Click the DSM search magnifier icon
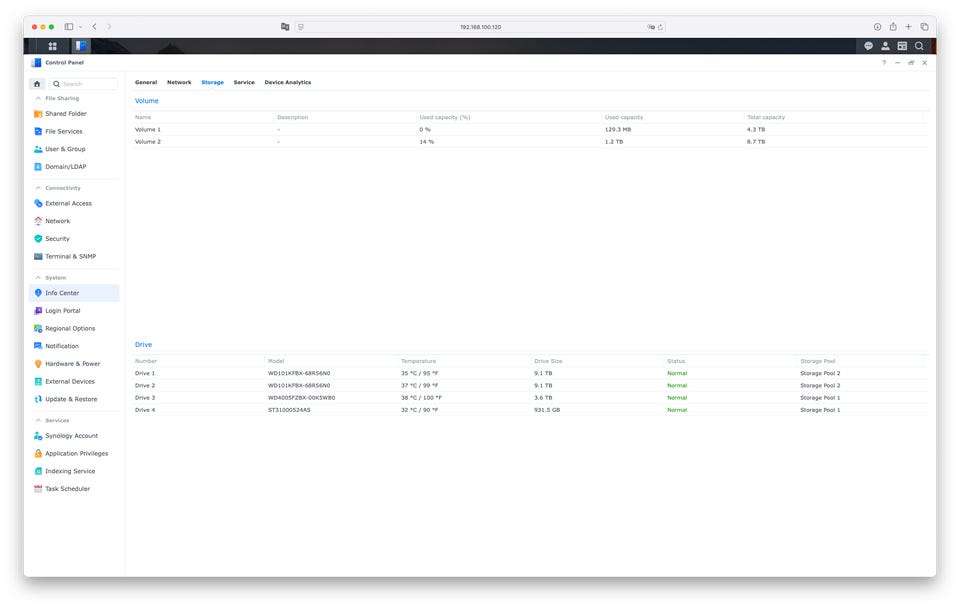Screen dimensions: 960x608 pyautogui.click(x=919, y=46)
